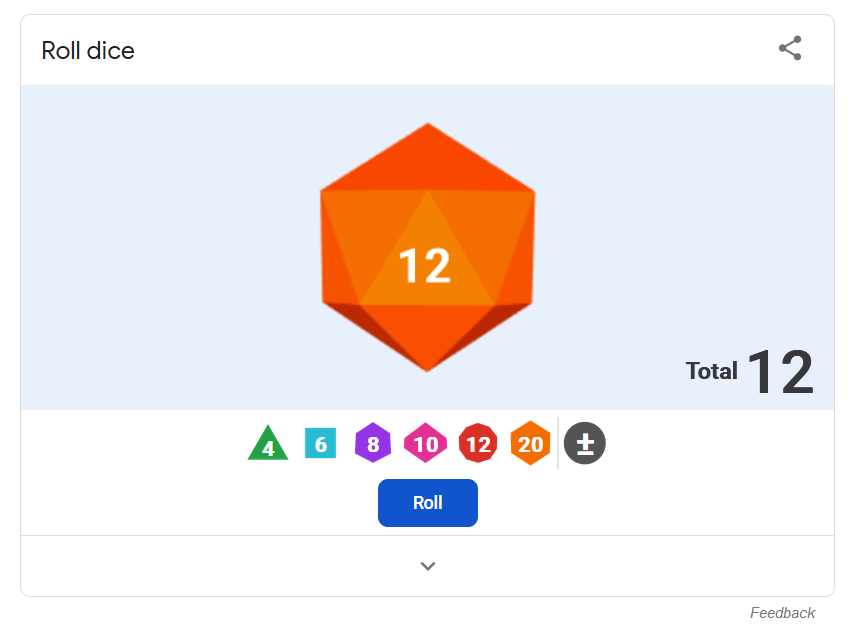Click the share icon in the header
This screenshot has height=642, width=856.
click(x=789, y=48)
